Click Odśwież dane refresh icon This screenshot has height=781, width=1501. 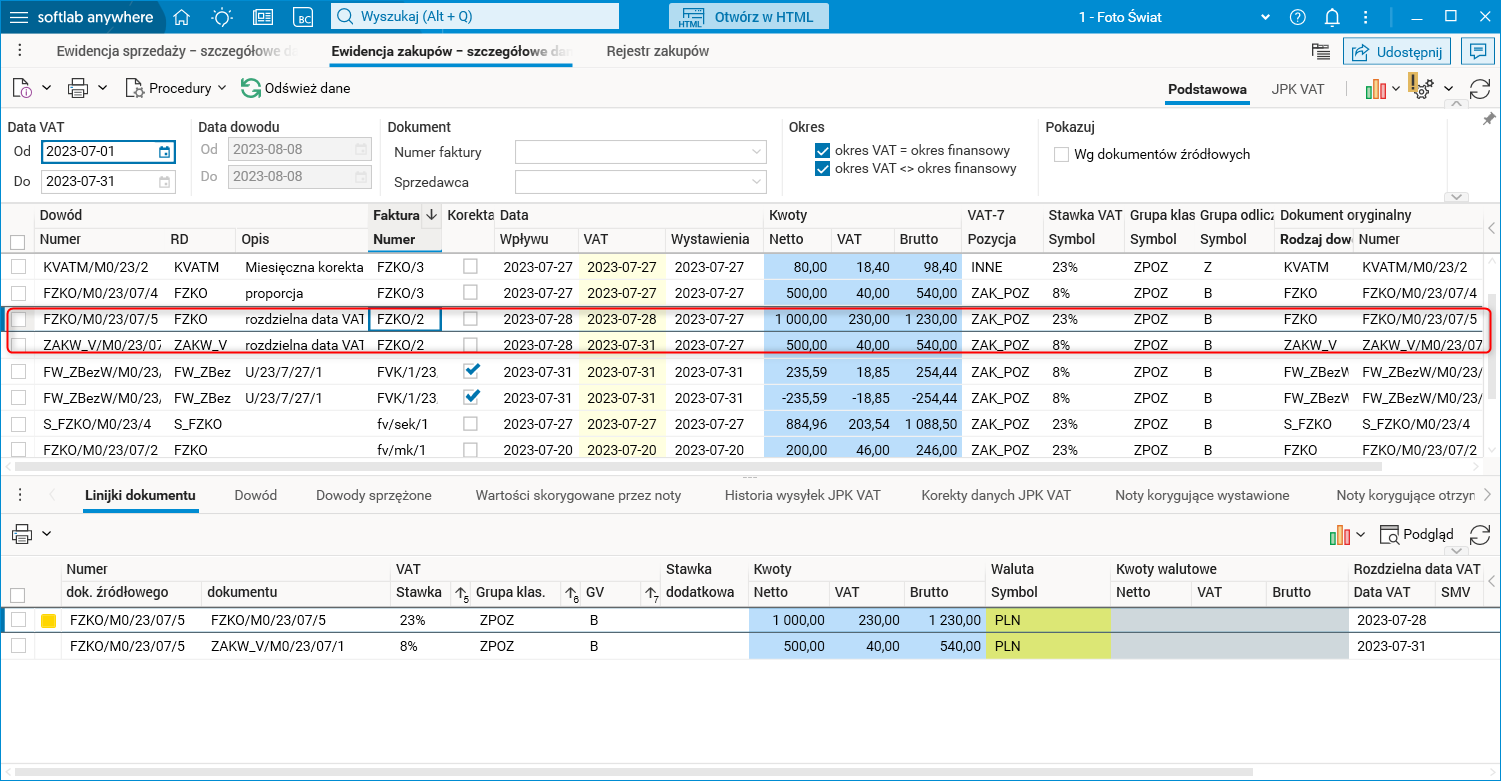tap(250, 88)
